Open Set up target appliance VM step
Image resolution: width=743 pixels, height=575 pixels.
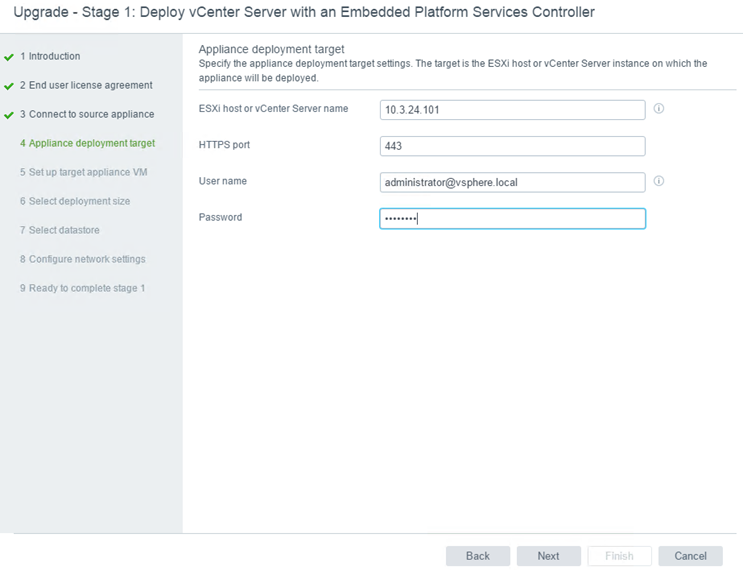point(83,172)
